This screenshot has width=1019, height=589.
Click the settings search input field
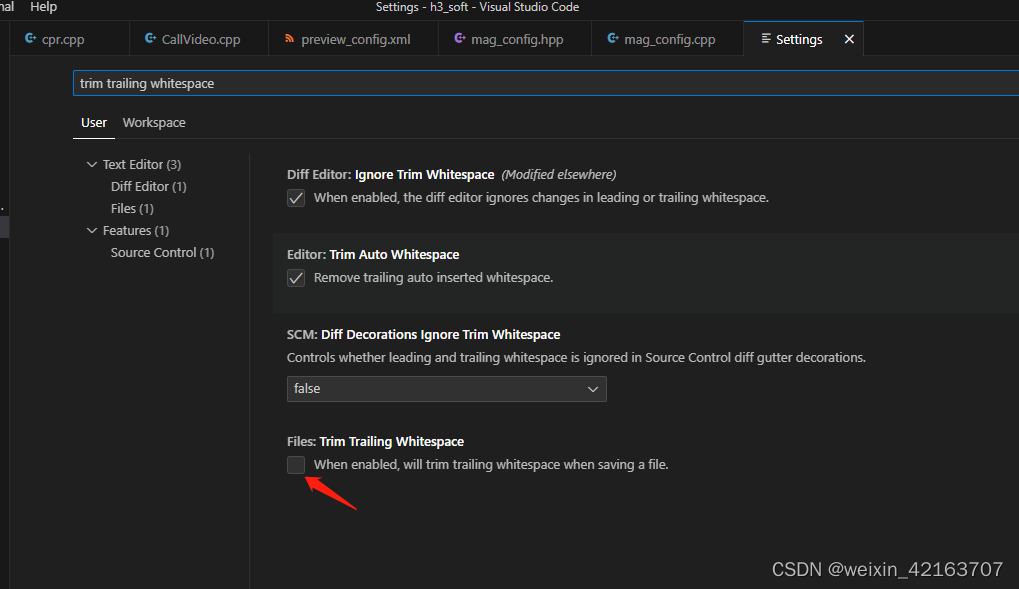pyautogui.click(x=546, y=83)
